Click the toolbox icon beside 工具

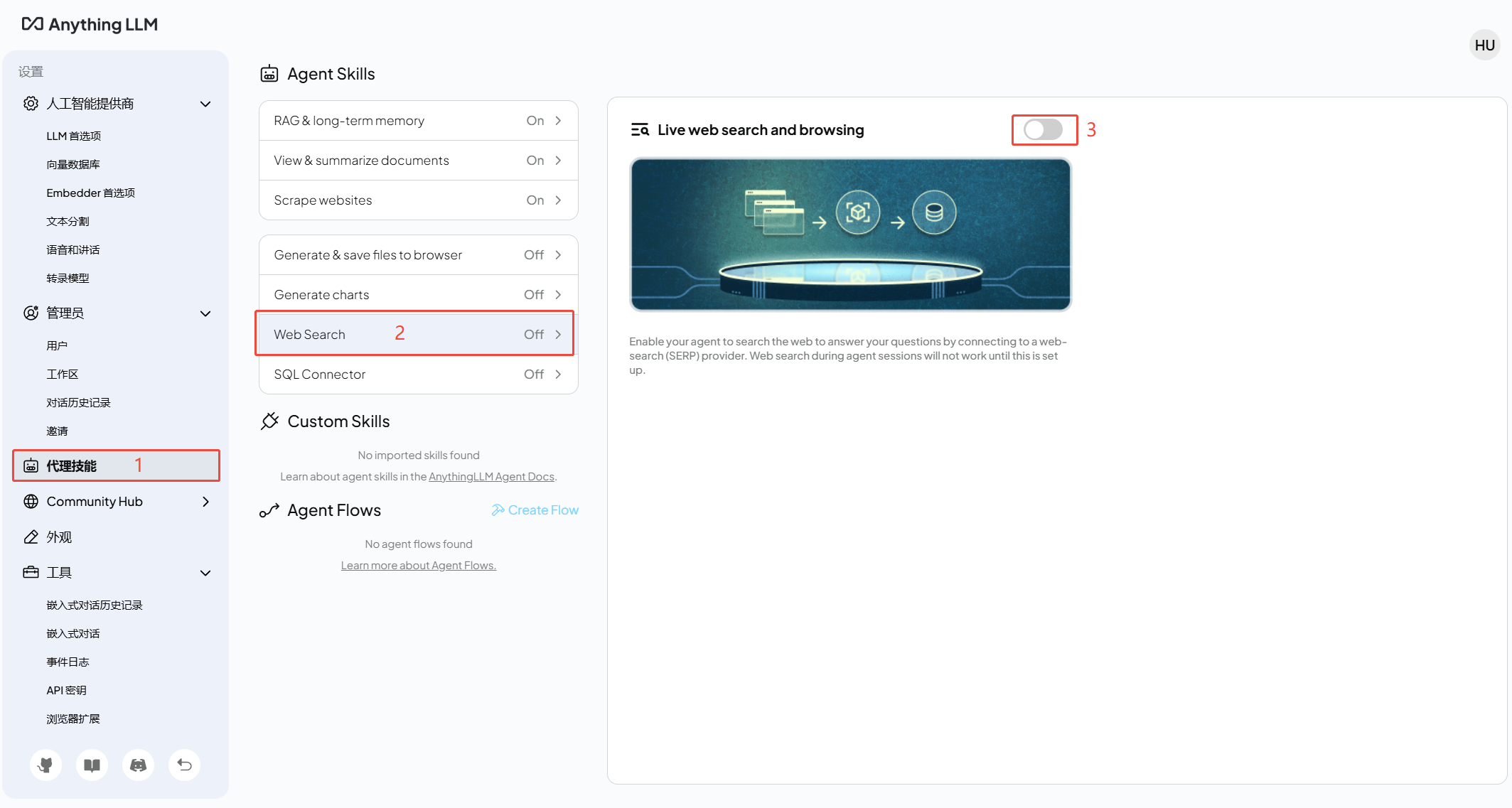point(31,573)
